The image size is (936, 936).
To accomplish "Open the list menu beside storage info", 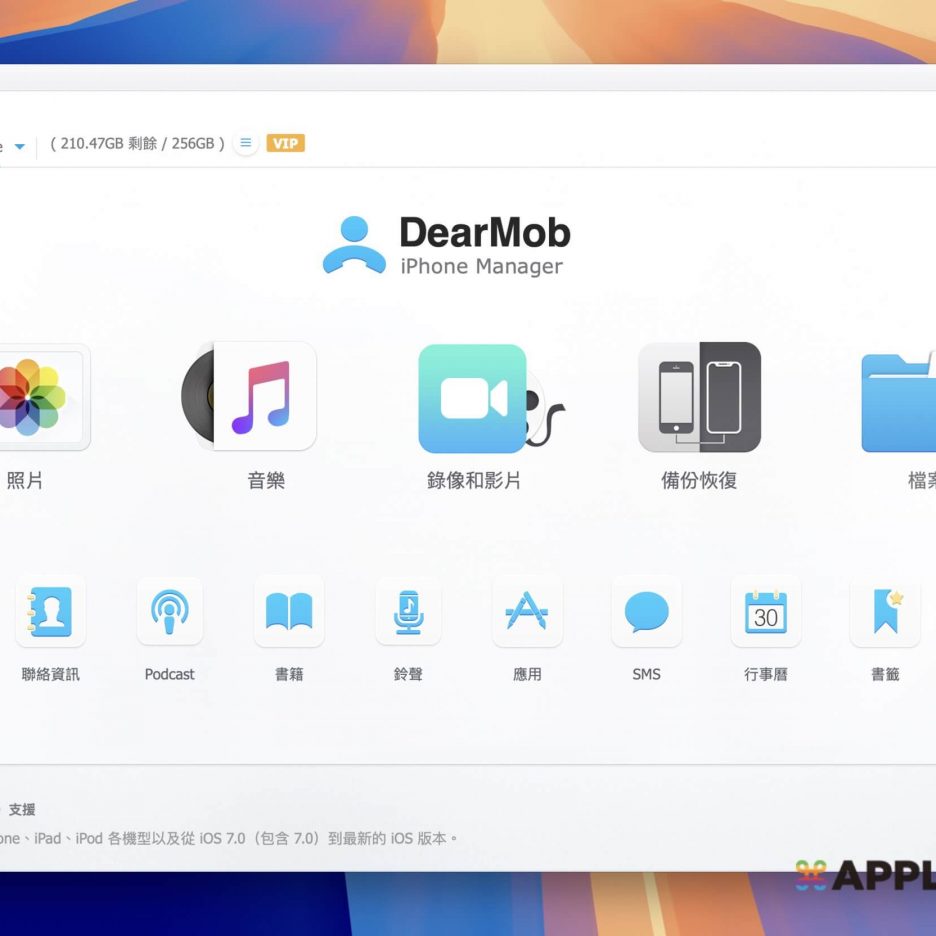I will [x=246, y=143].
